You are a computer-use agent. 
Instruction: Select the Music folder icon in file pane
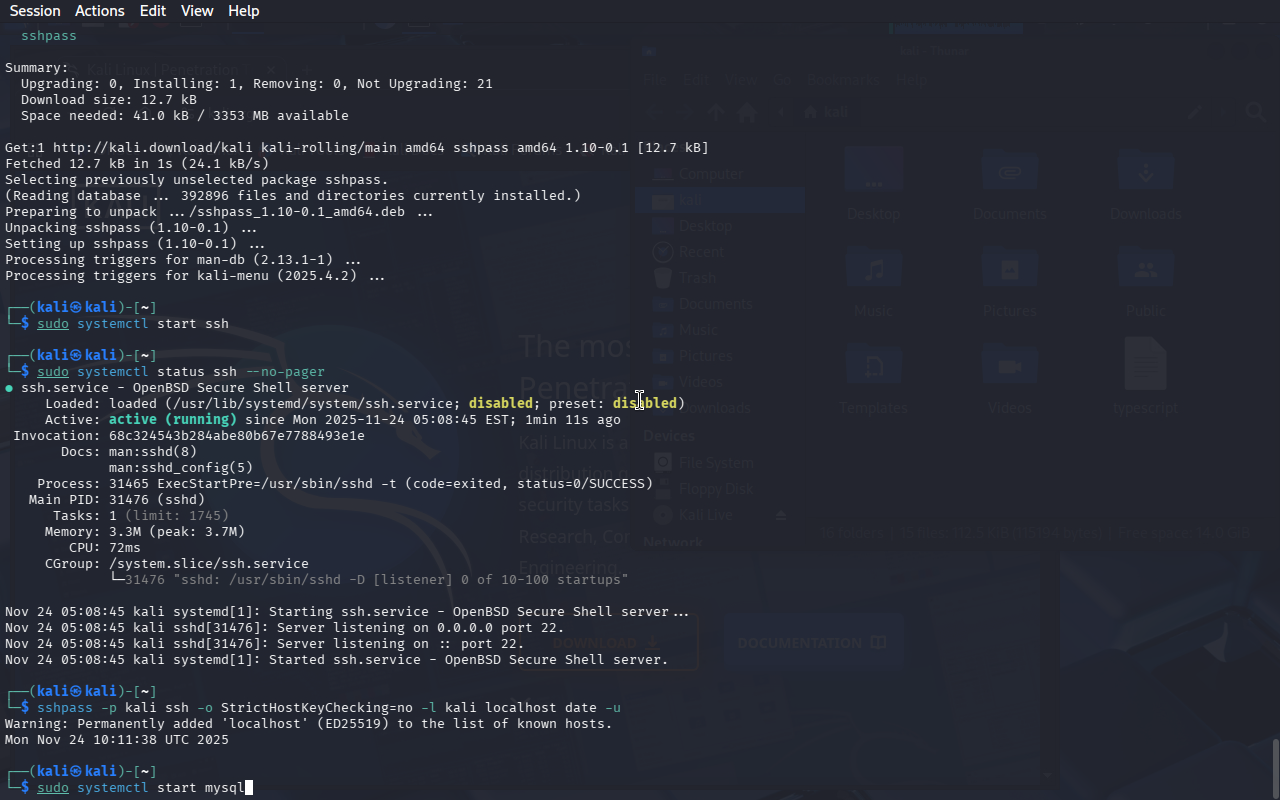(874, 270)
